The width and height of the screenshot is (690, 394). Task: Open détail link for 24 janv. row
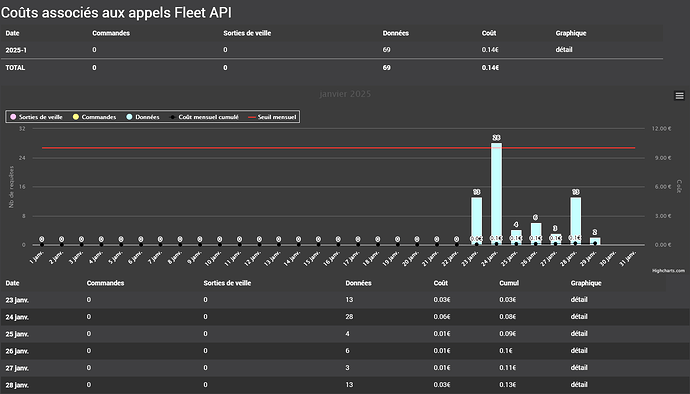579,317
